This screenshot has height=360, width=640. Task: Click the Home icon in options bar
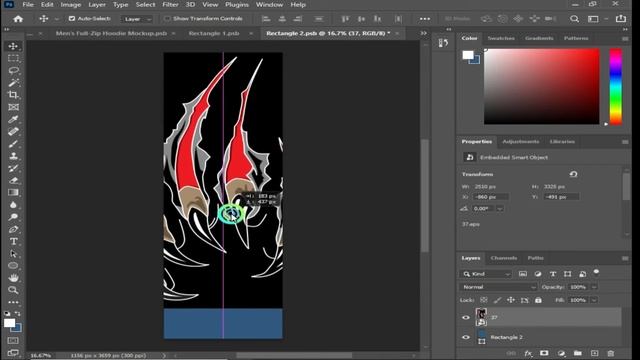18,19
